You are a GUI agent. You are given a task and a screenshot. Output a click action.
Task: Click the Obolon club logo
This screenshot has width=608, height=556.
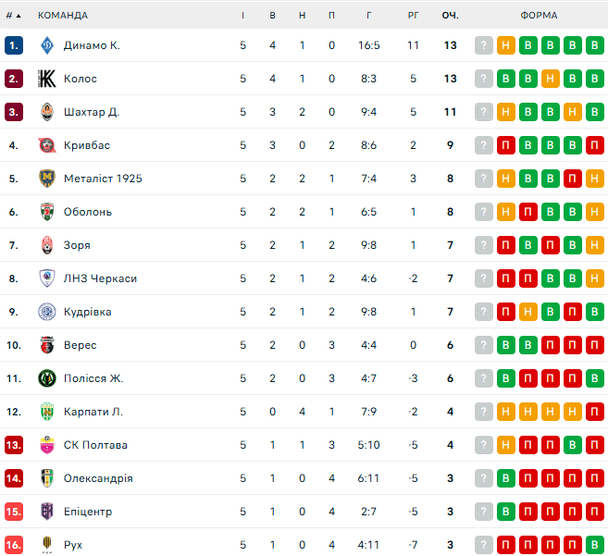pyautogui.click(x=46, y=212)
